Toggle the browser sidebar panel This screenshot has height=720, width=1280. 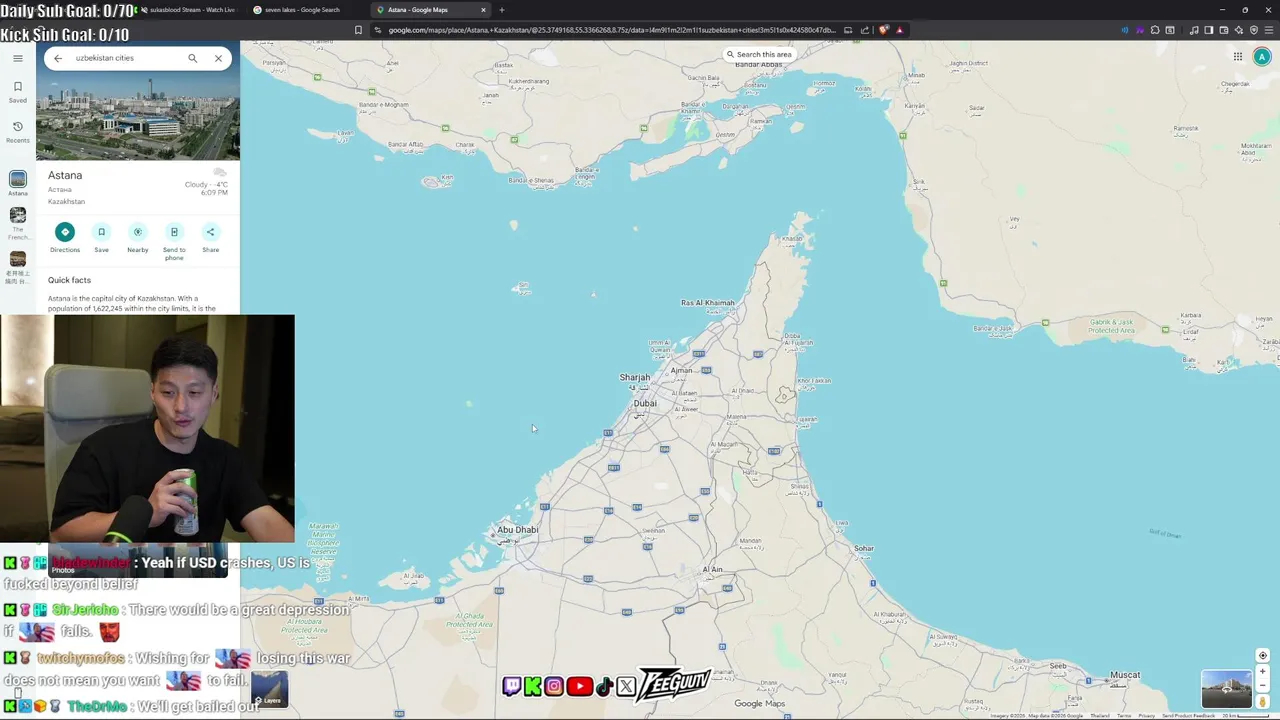pos(1209,30)
